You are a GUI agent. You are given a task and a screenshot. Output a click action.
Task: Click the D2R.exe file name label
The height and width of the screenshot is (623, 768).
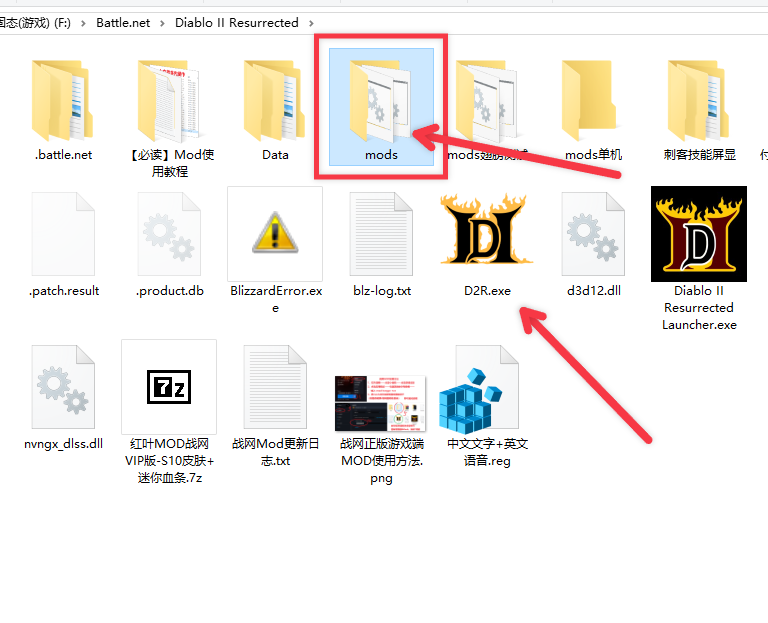tap(487, 291)
